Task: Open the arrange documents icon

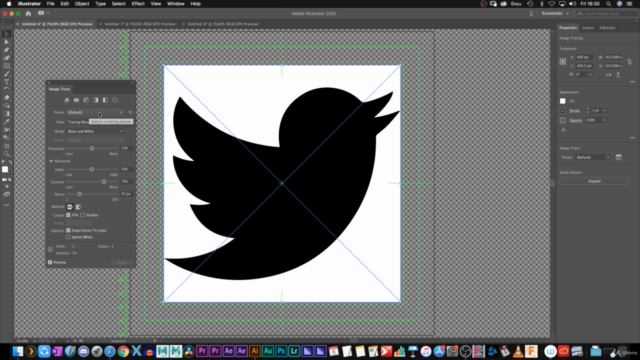Action: click(x=43, y=13)
